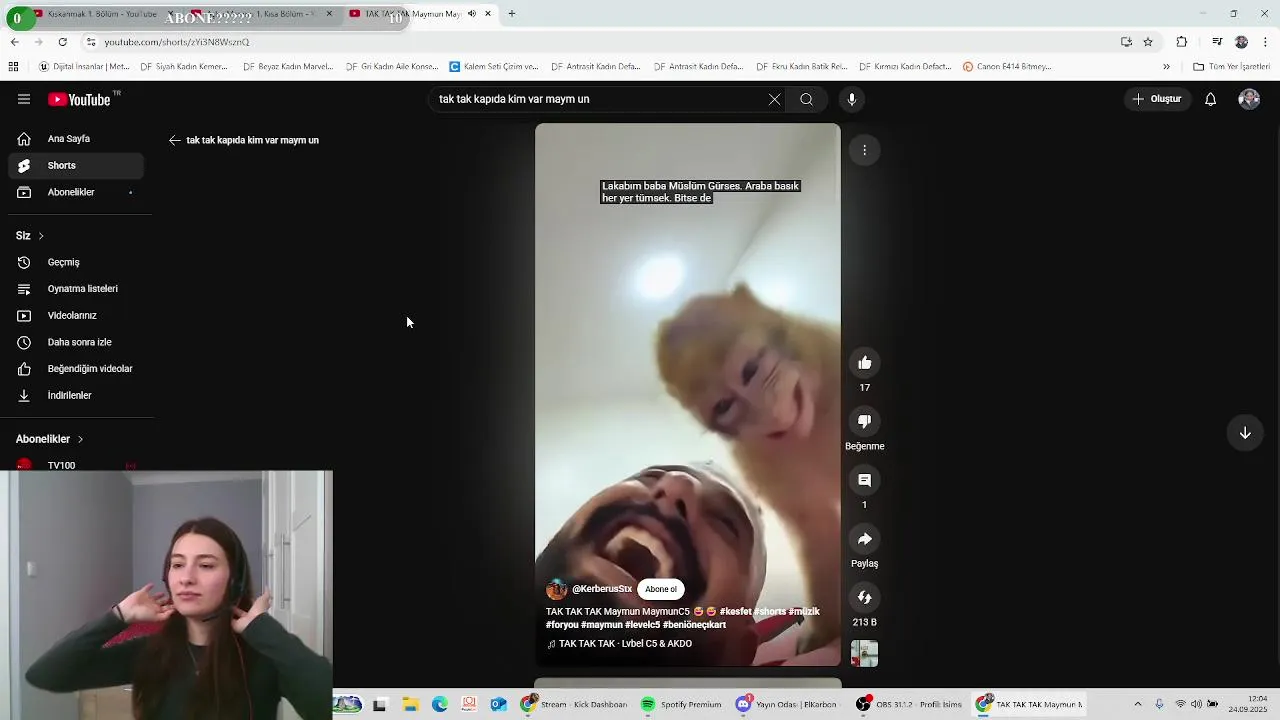Clear the search box with X

click(774, 99)
